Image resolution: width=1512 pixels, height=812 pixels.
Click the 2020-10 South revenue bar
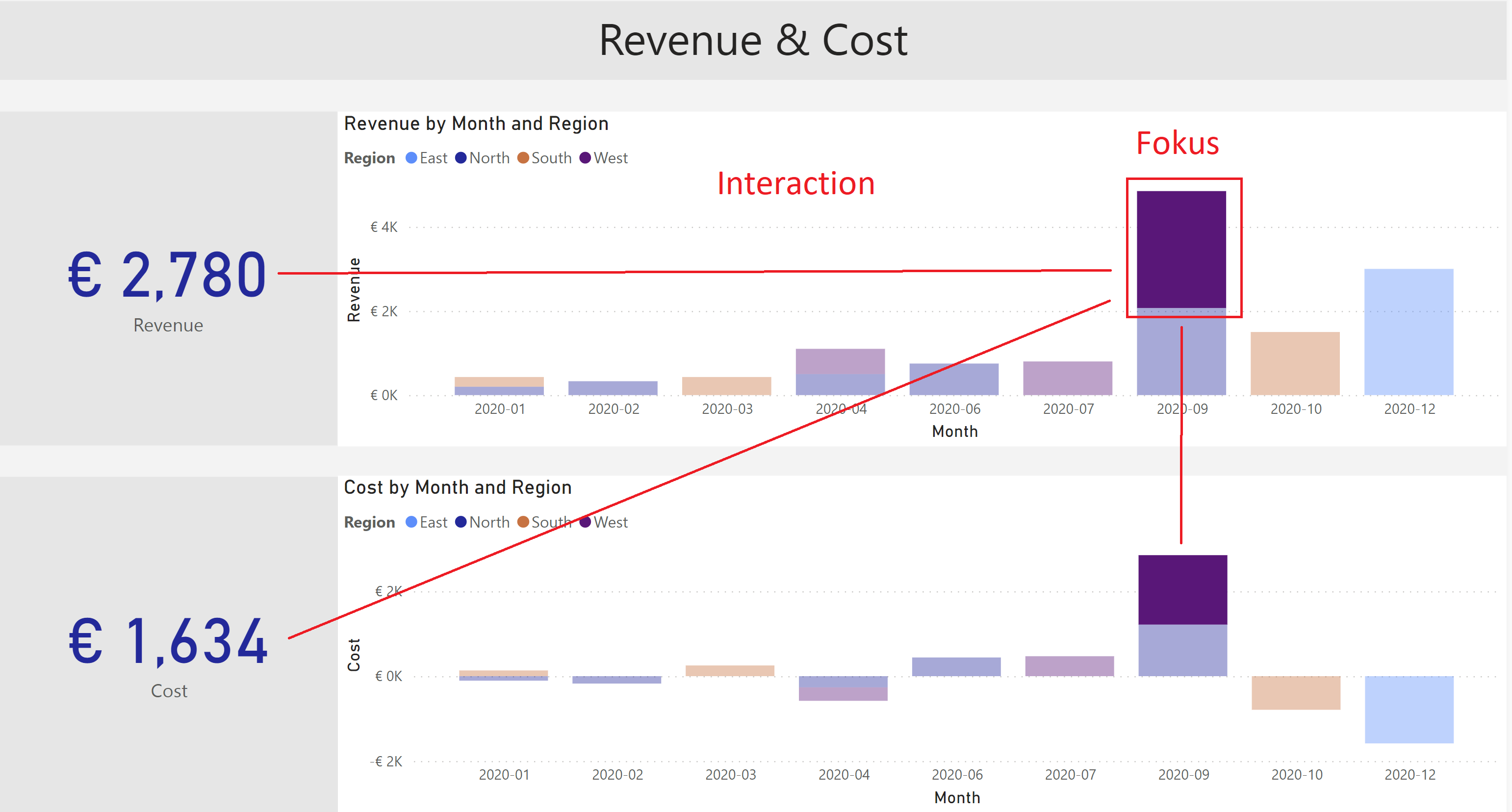click(x=1295, y=363)
